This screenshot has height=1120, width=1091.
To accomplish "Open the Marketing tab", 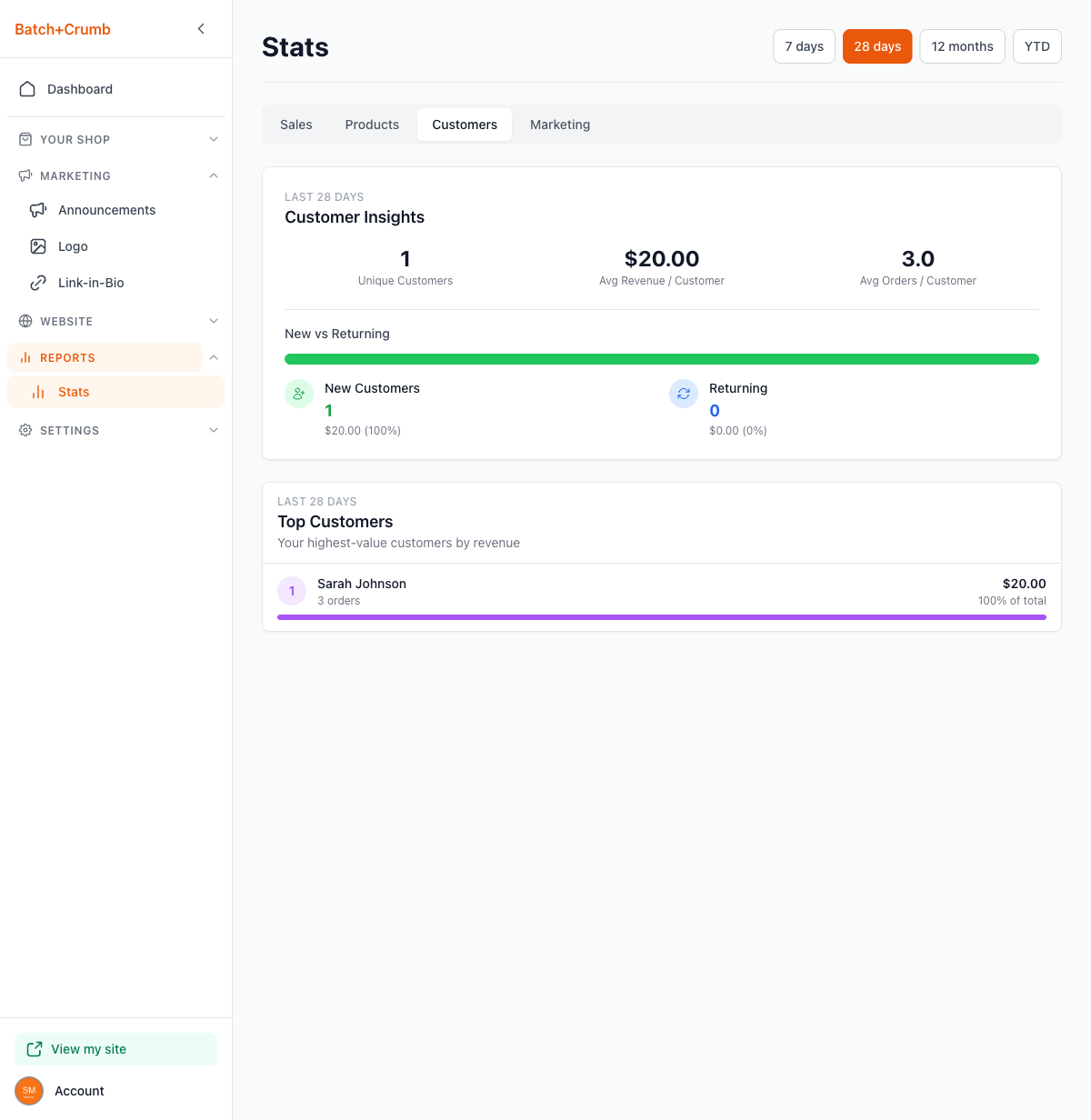I will pyautogui.click(x=560, y=125).
